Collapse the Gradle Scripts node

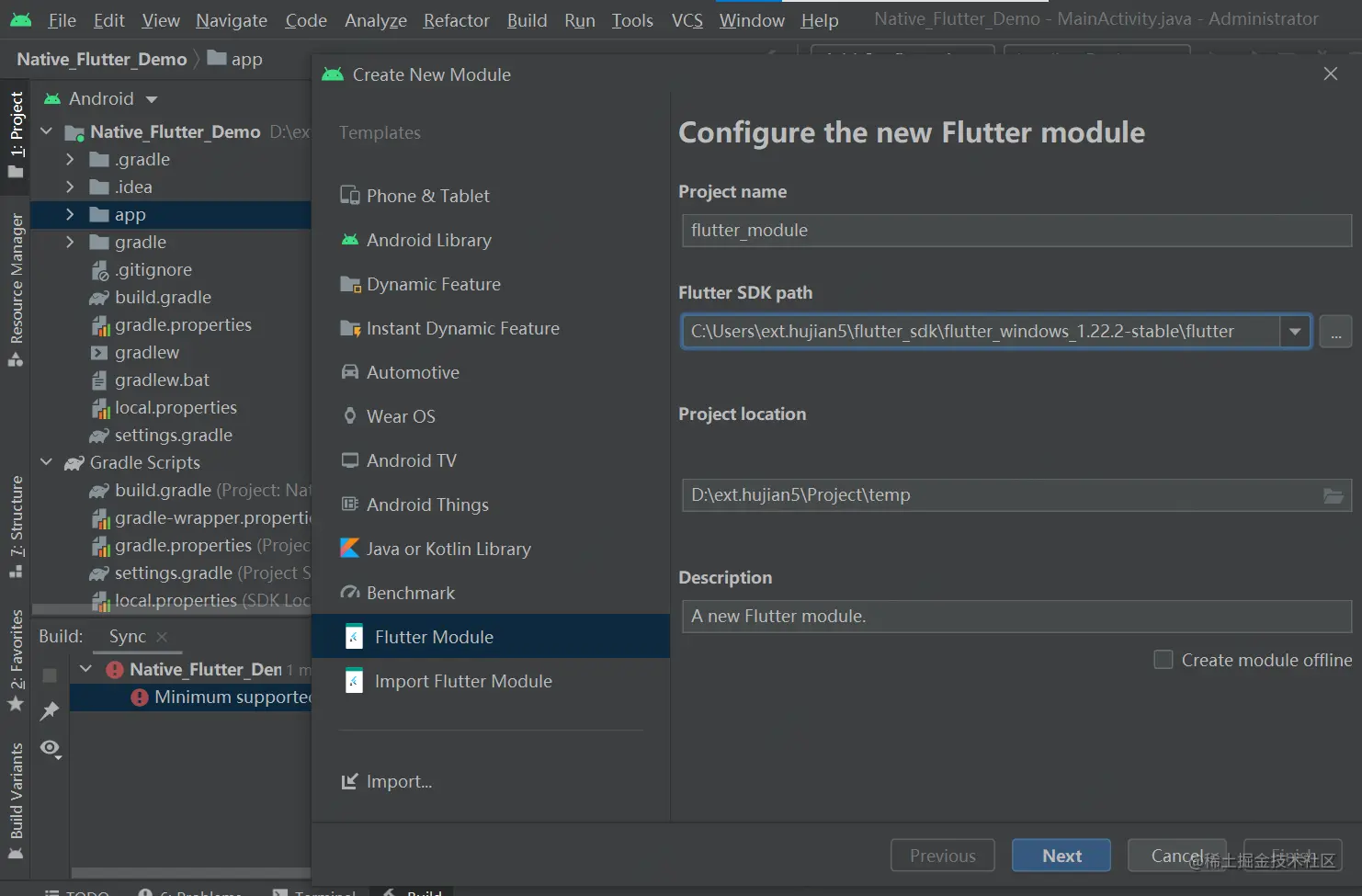pos(47,462)
